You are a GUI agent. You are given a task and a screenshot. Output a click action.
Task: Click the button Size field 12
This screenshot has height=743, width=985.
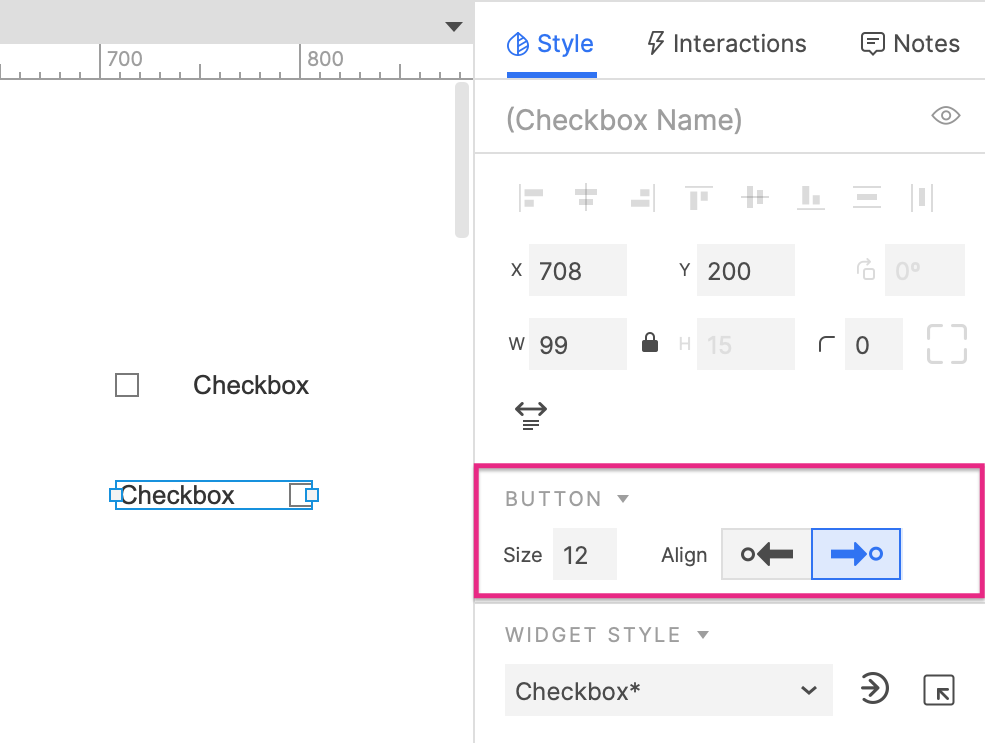tap(584, 554)
